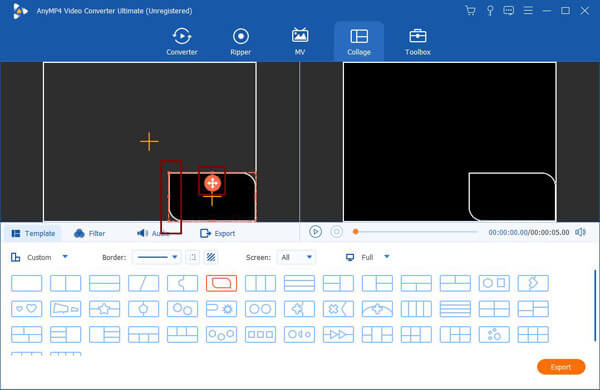This screenshot has width=600, height=390.
Task: Open the hamburger menu
Action: [528, 10]
